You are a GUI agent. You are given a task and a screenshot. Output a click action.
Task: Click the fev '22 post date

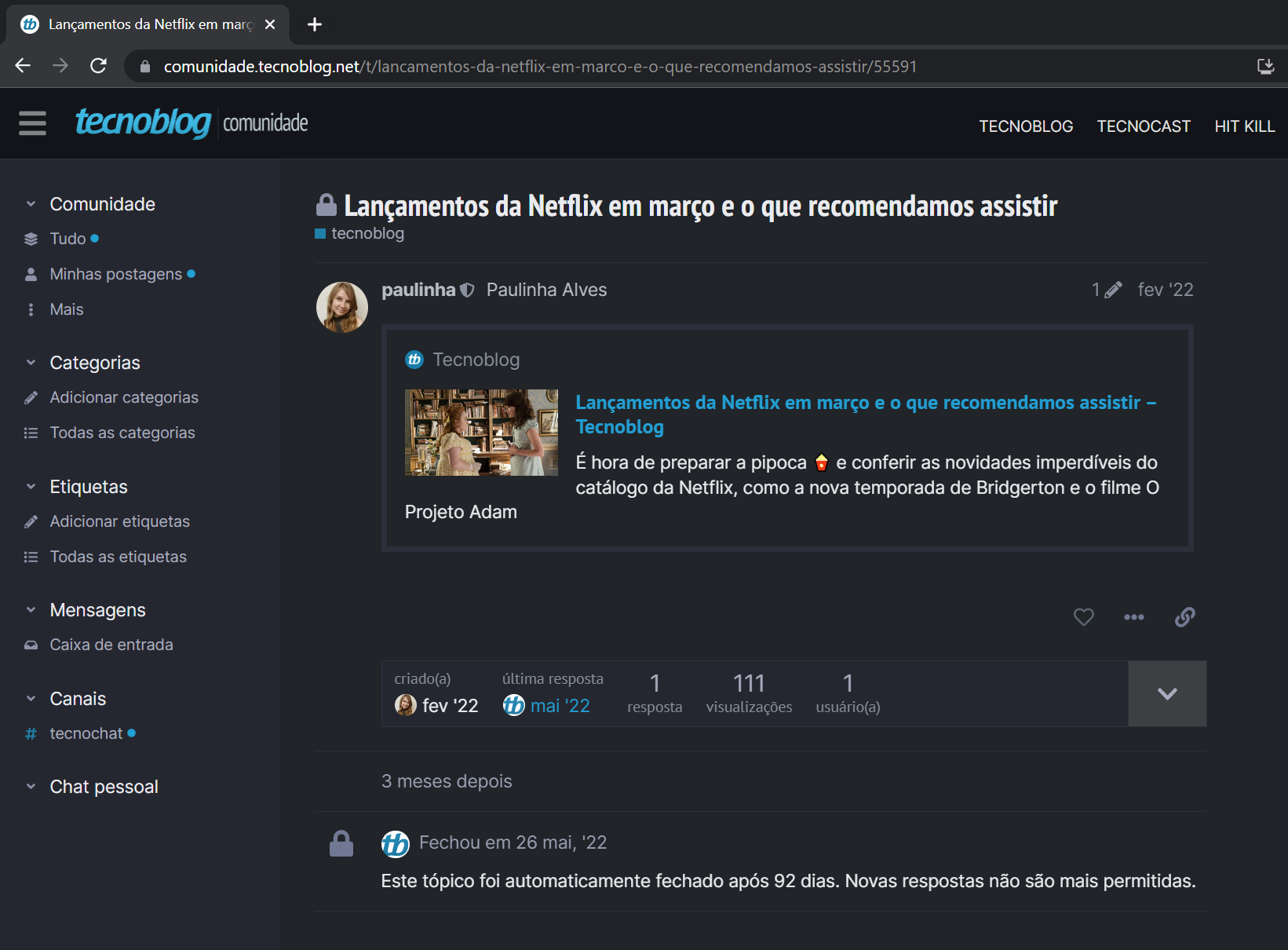pos(1166,290)
